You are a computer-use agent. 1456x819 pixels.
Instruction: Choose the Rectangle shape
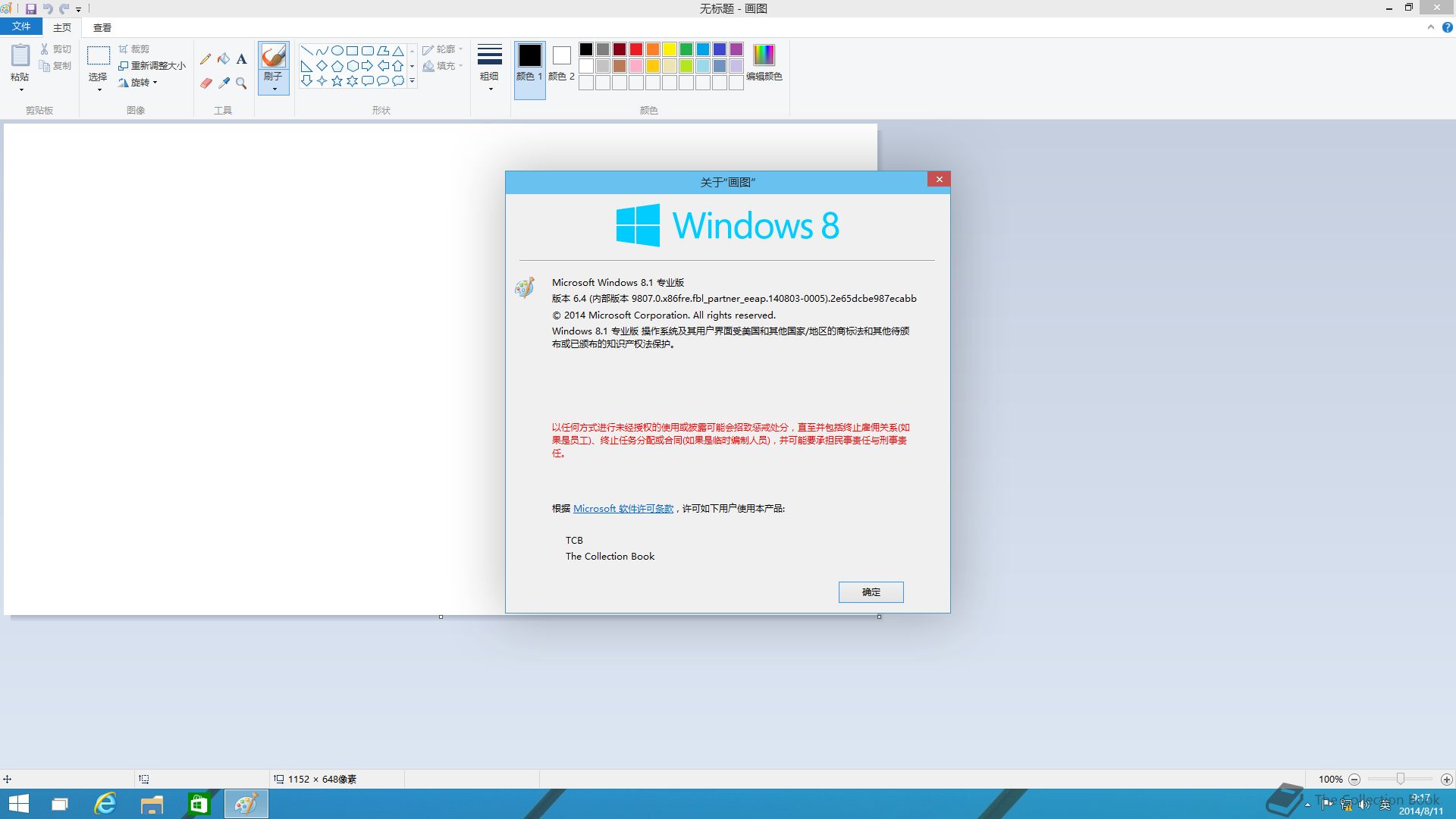352,51
